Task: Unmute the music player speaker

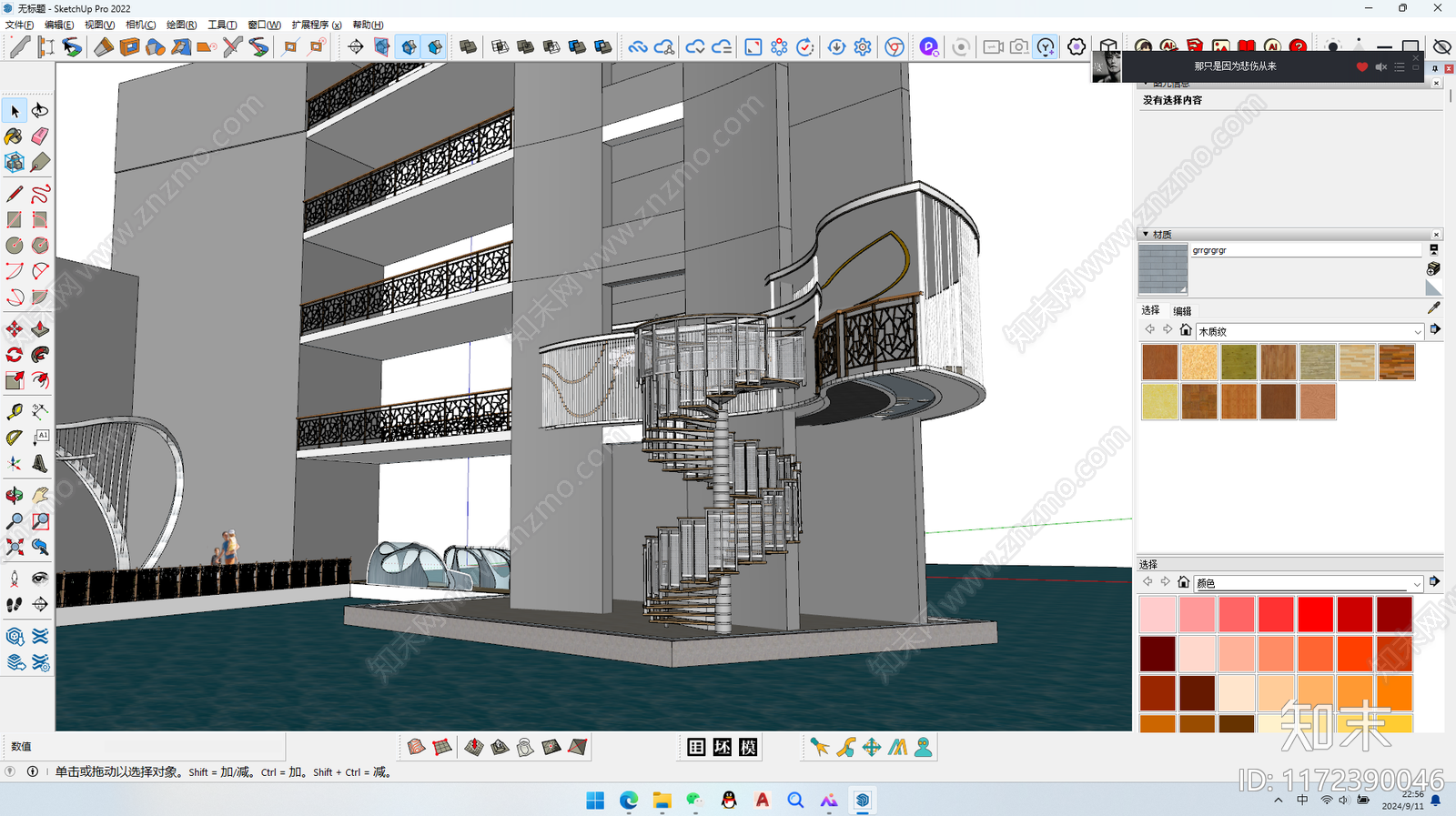Action: (x=1380, y=66)
